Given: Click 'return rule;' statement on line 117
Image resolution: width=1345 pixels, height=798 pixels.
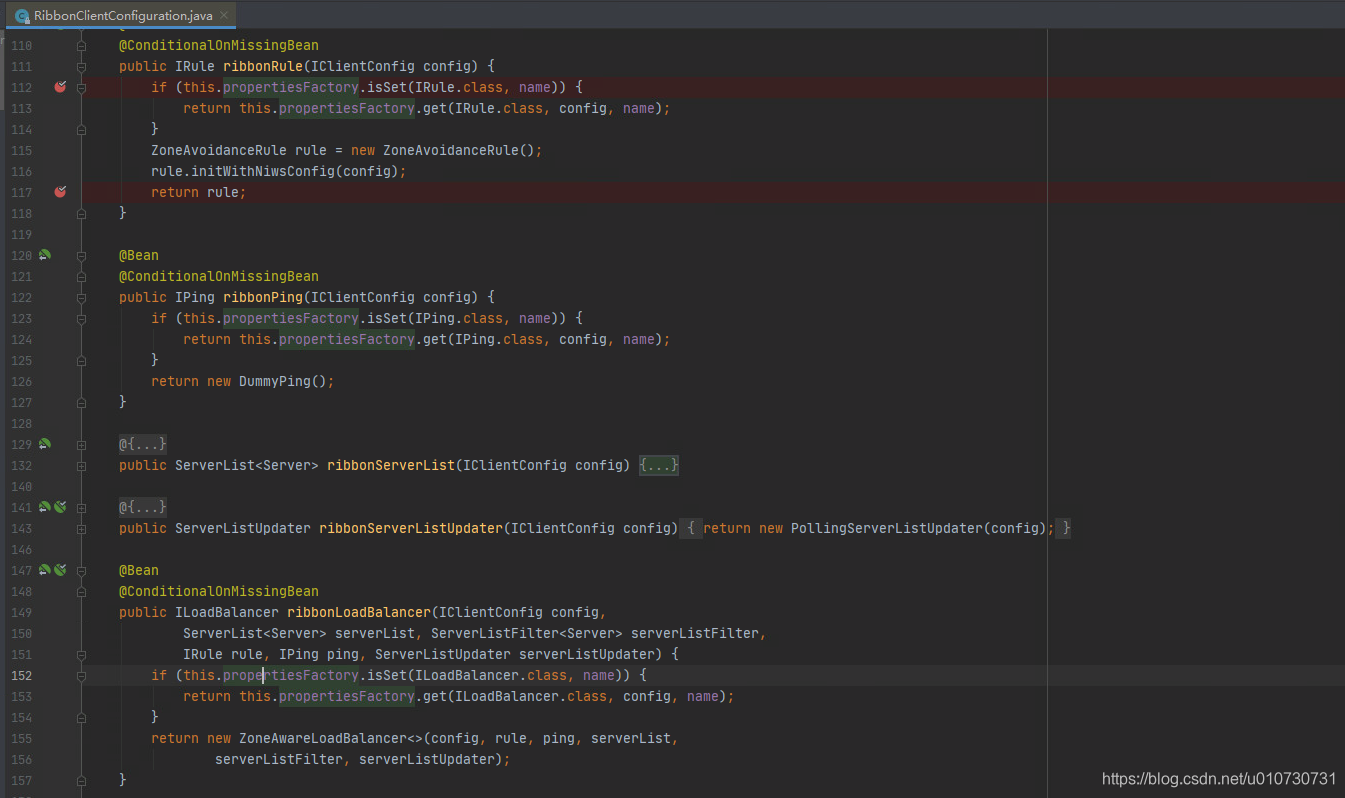Looking at the screenshot, I should (199, 192).
